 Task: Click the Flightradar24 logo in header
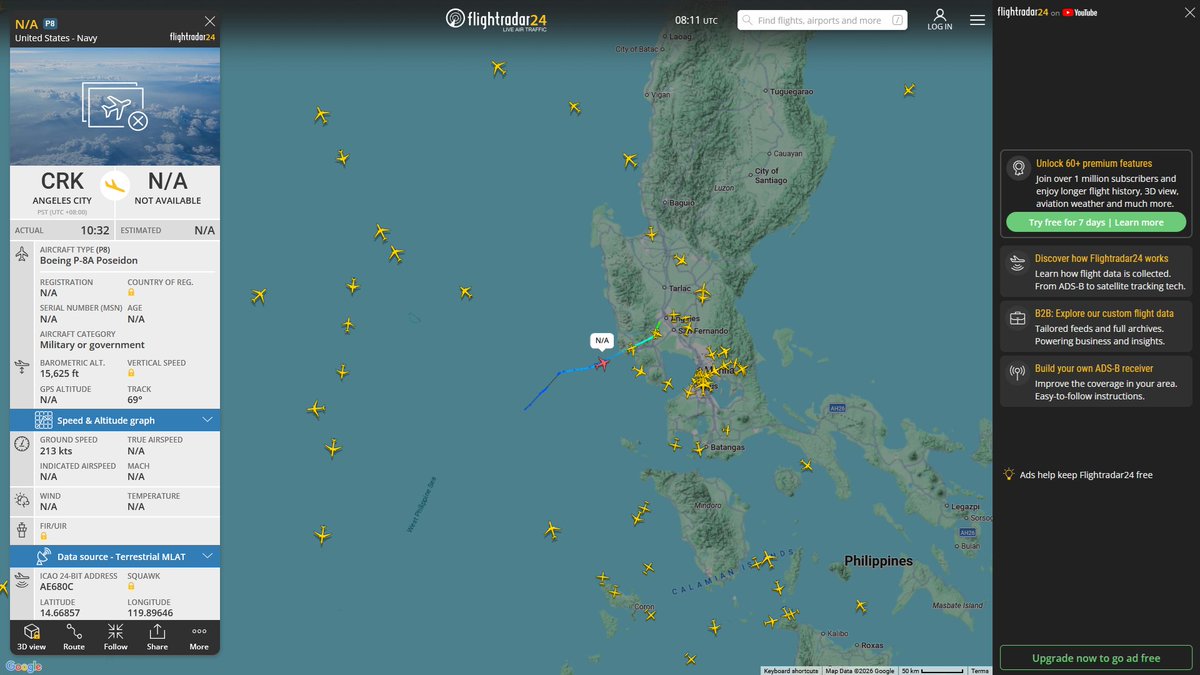(496, 19)
